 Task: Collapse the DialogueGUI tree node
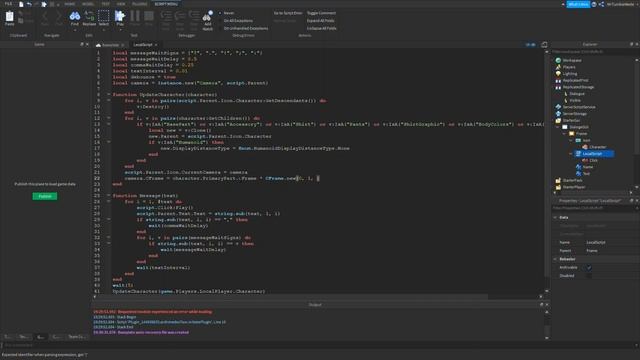558,127
